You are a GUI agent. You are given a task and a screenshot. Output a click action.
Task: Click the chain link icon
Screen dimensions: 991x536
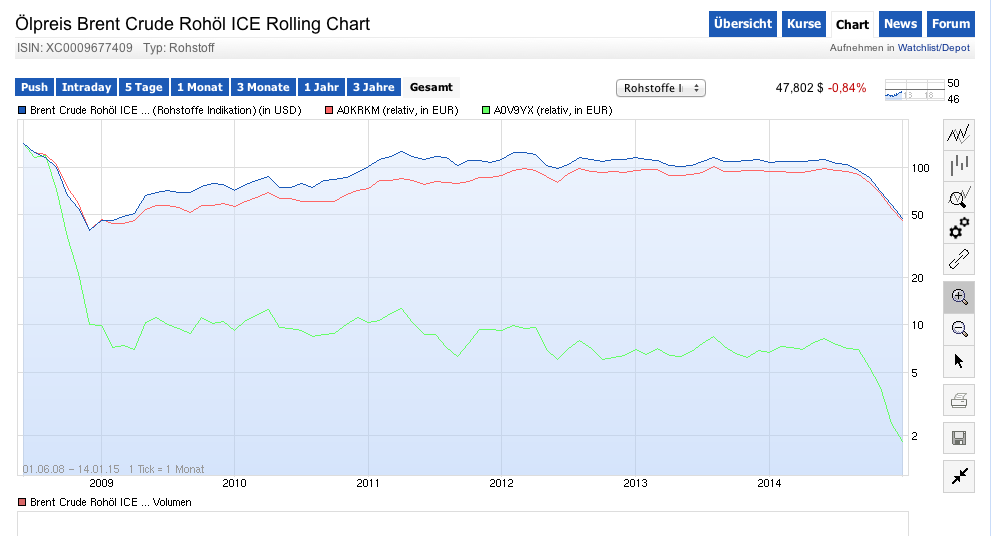(x=959, y=260)
